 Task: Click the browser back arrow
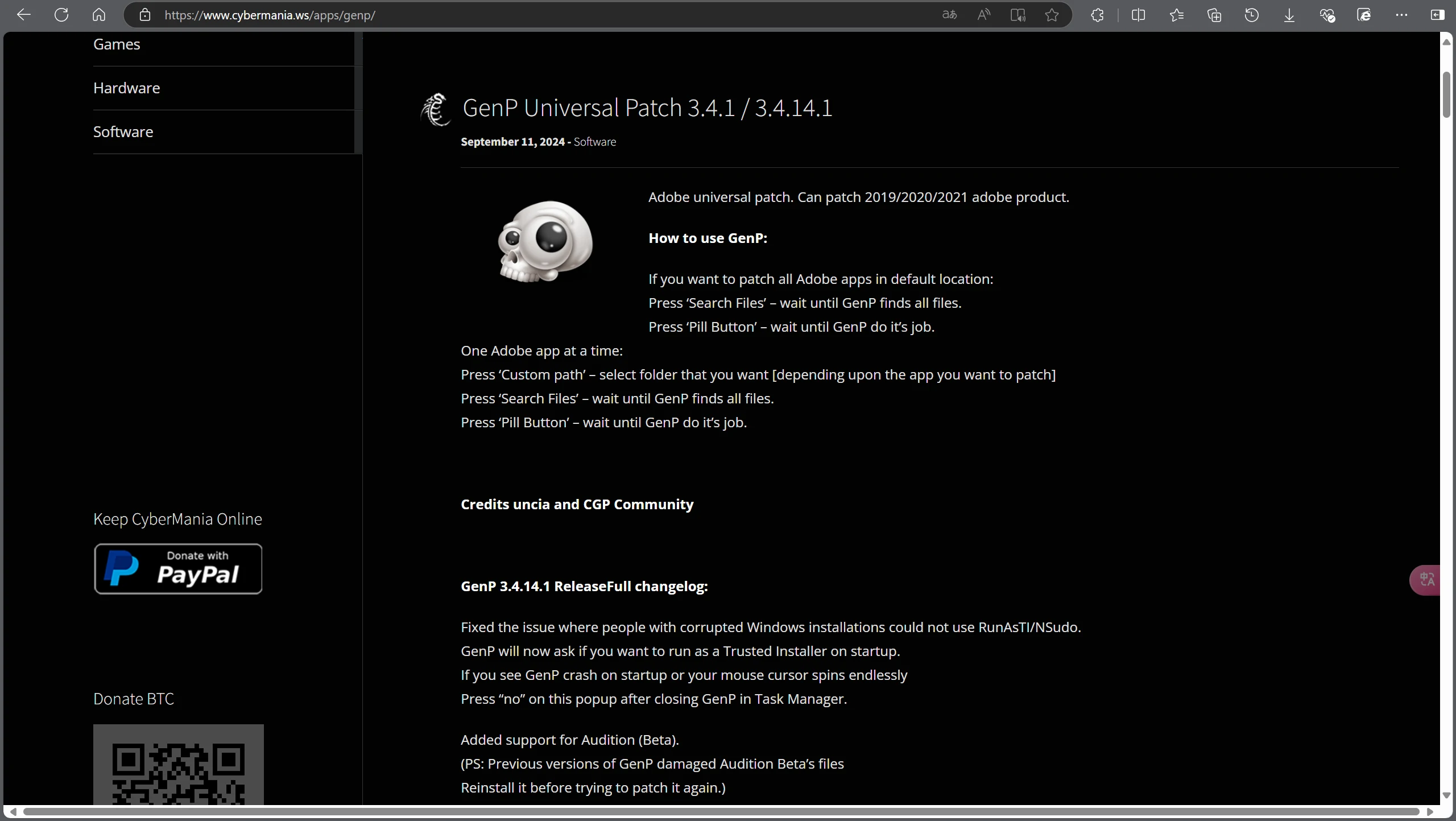point(23,15)
